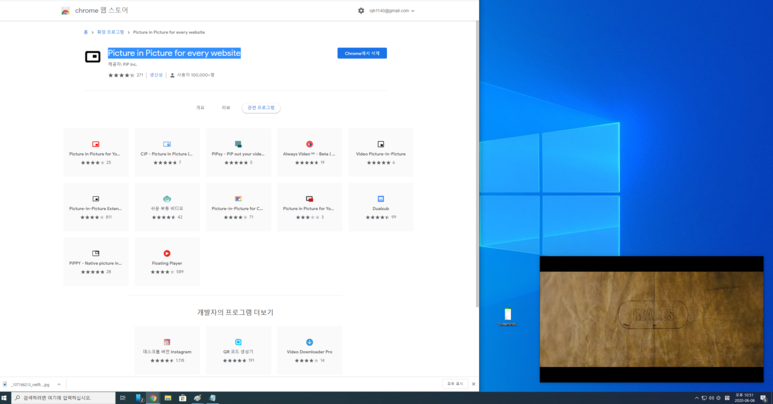Viewport: 773px width, 404px height.
Task: Click the picture-in-picture video window
Action: pos(651,319)
